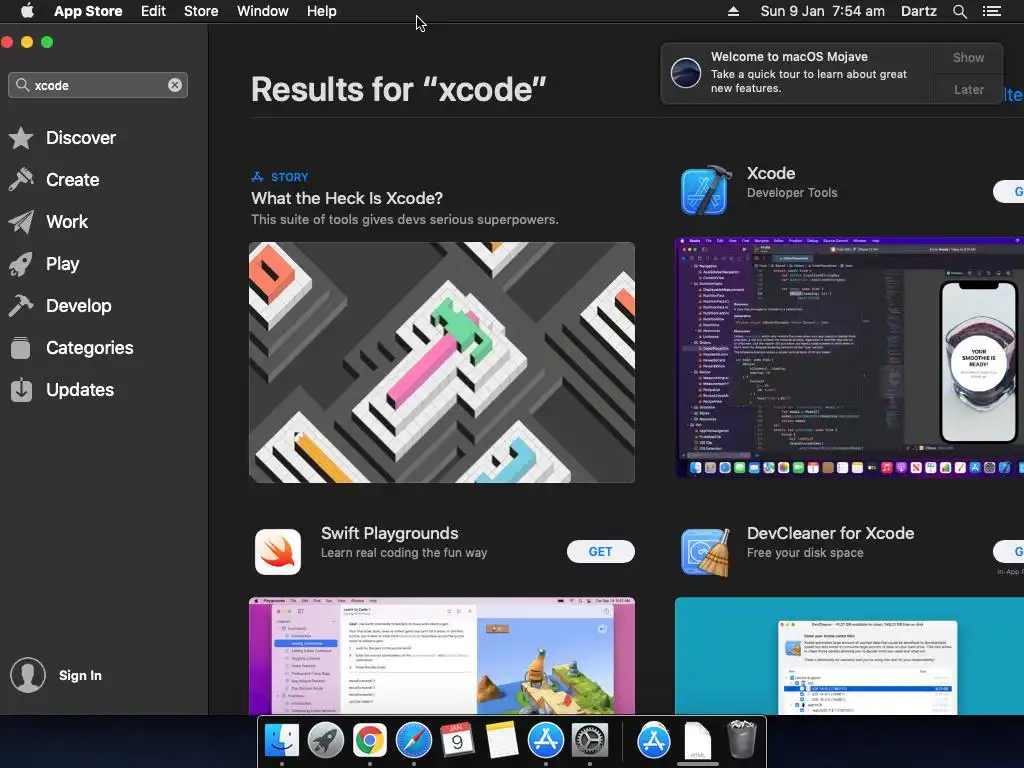This screenshot has height=768, width=1024.
Task: Click the Swift Playgrounds title
Action: [390, 533]
